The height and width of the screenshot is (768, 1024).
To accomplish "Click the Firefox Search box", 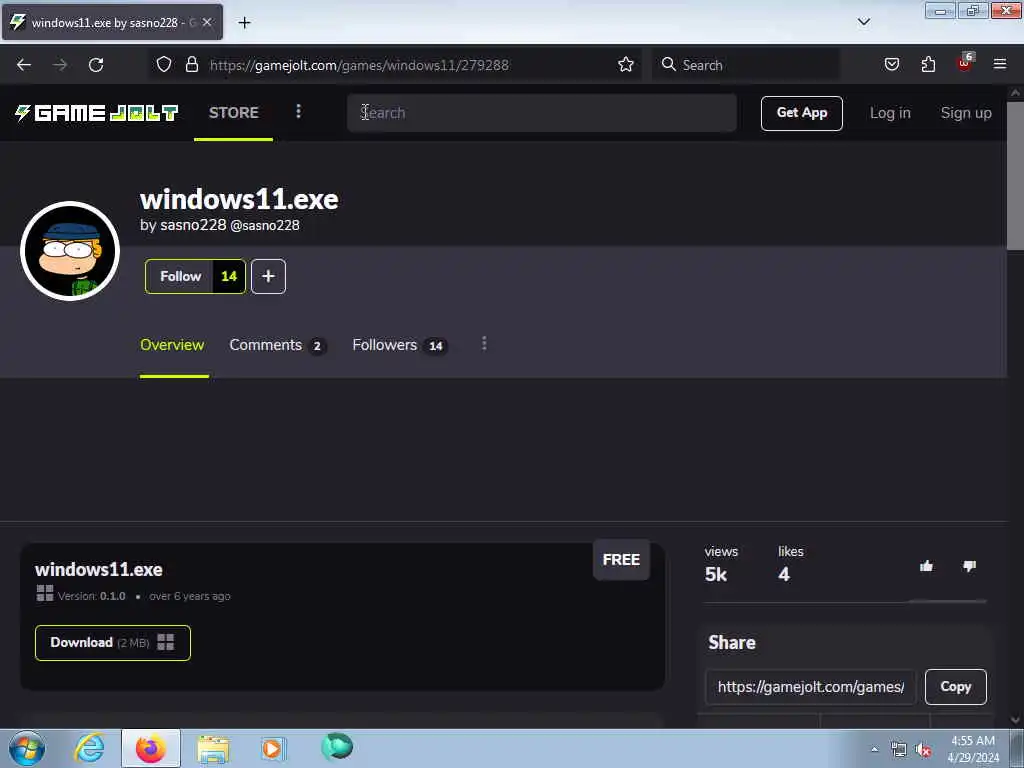I will [746, 65].
